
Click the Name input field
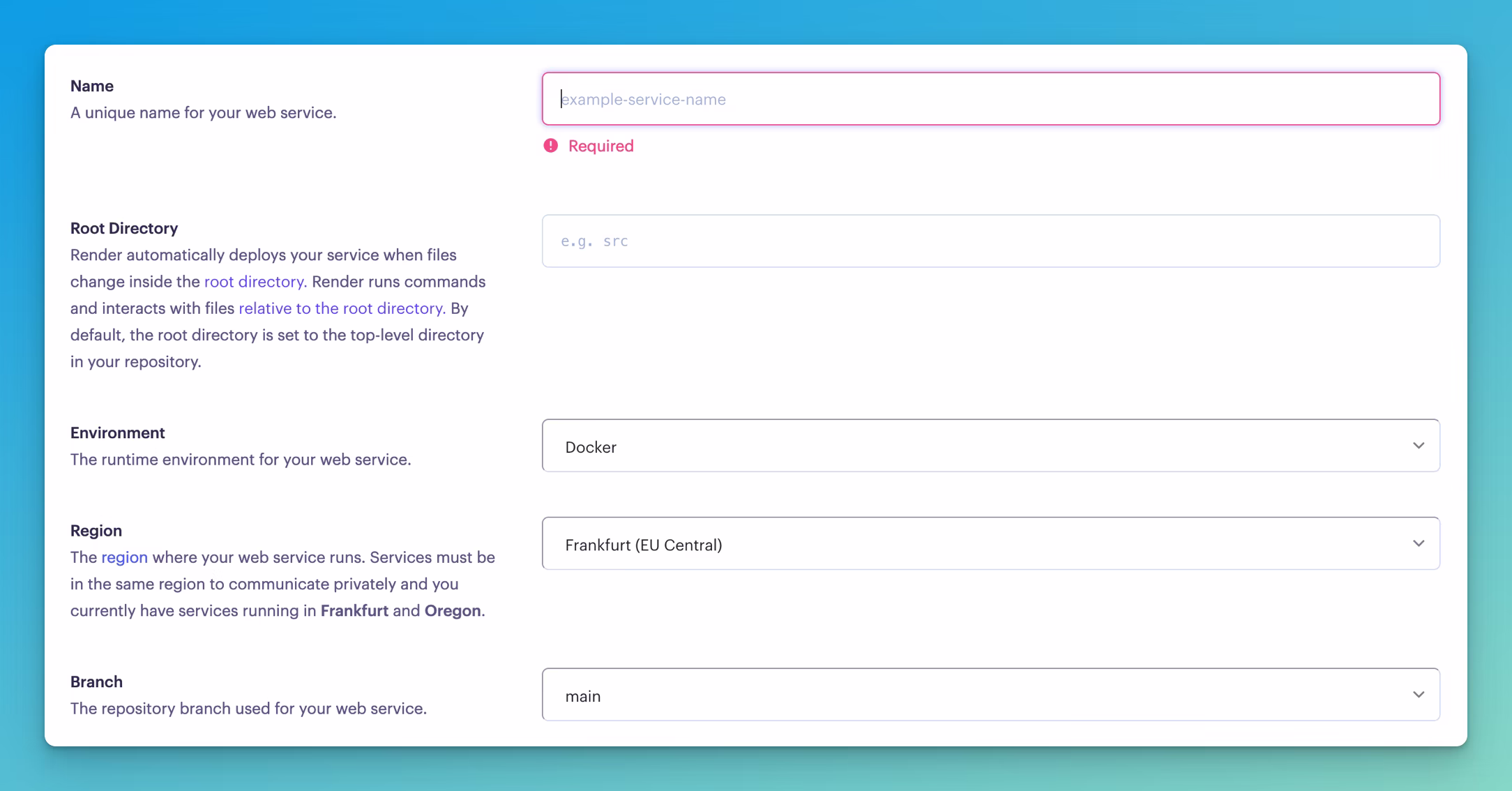990,99
